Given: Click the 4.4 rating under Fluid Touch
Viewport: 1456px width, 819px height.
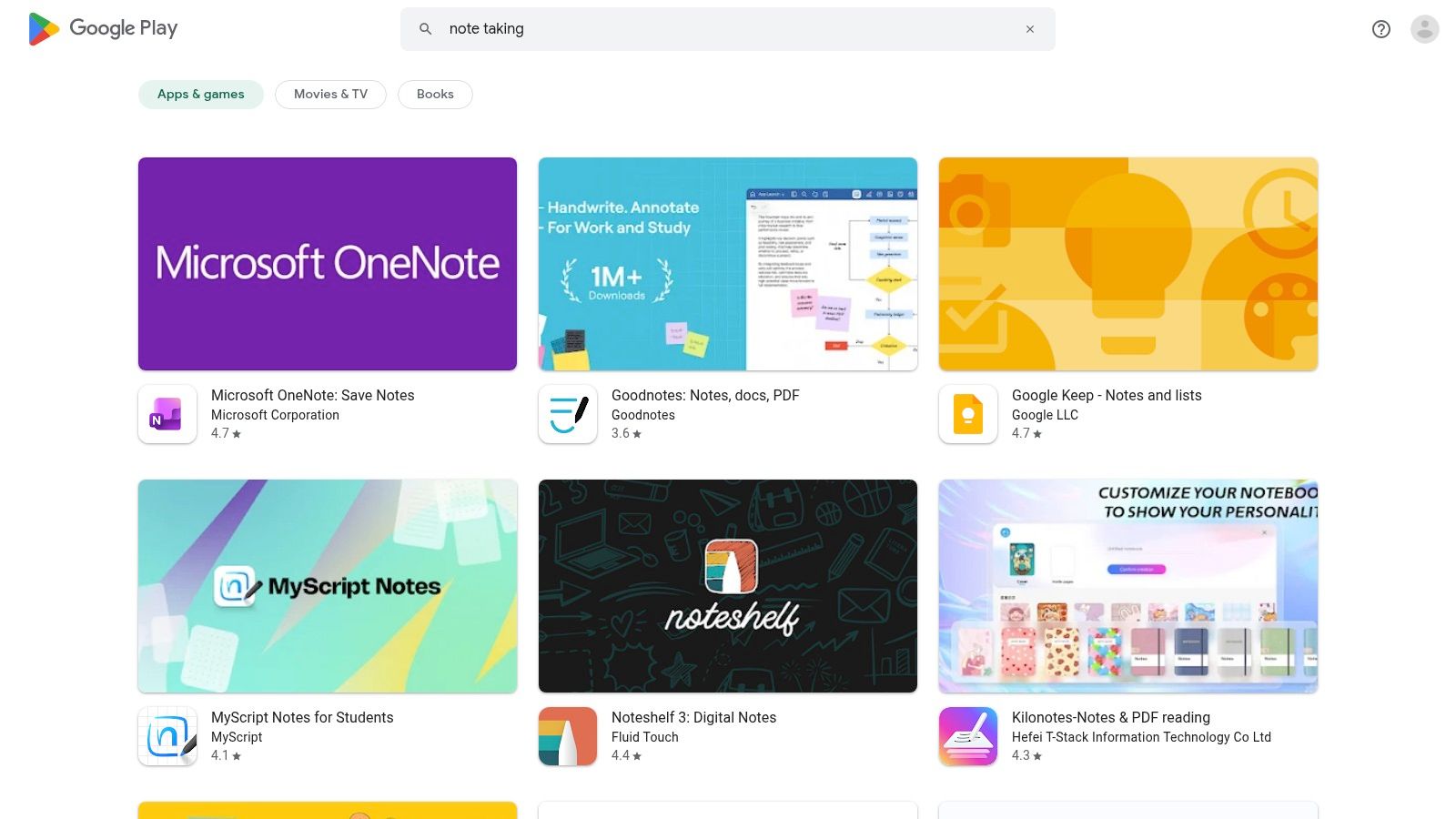Looking at the screenshot, I should [x=626, y=755].
